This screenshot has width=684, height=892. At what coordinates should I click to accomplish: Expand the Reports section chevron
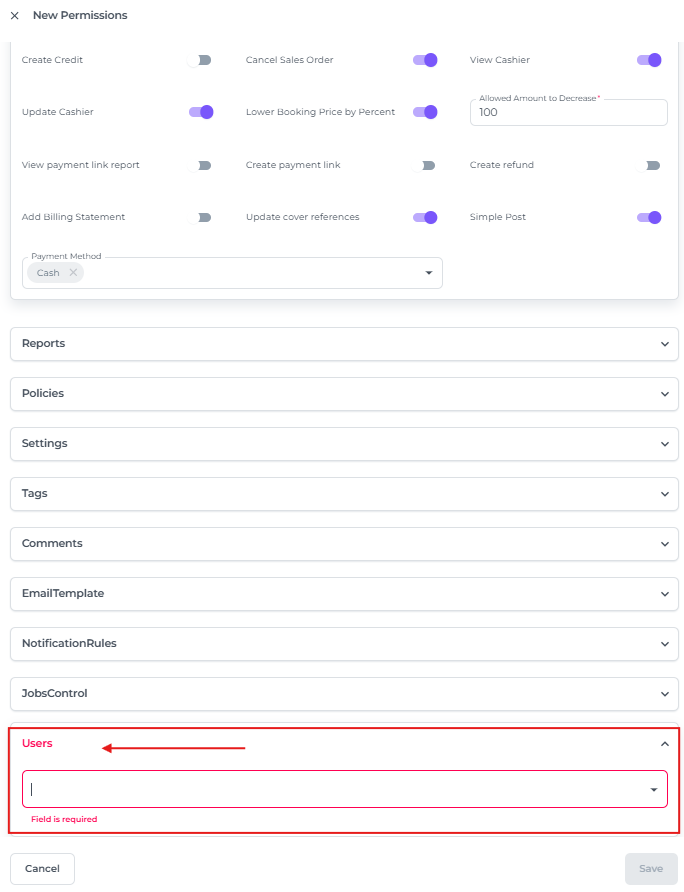pos(665,344)
